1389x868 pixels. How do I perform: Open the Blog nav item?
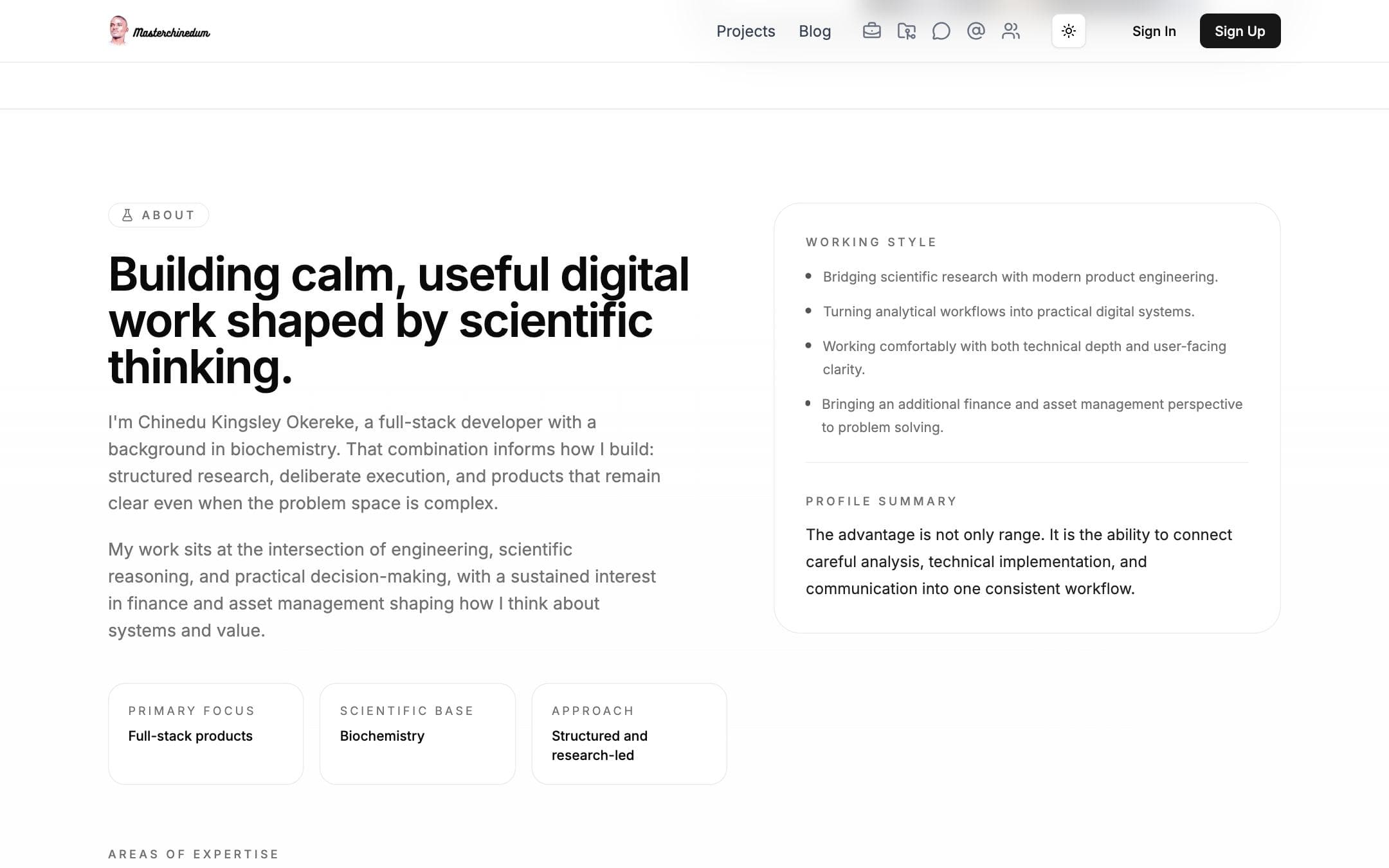coord(815,31)
